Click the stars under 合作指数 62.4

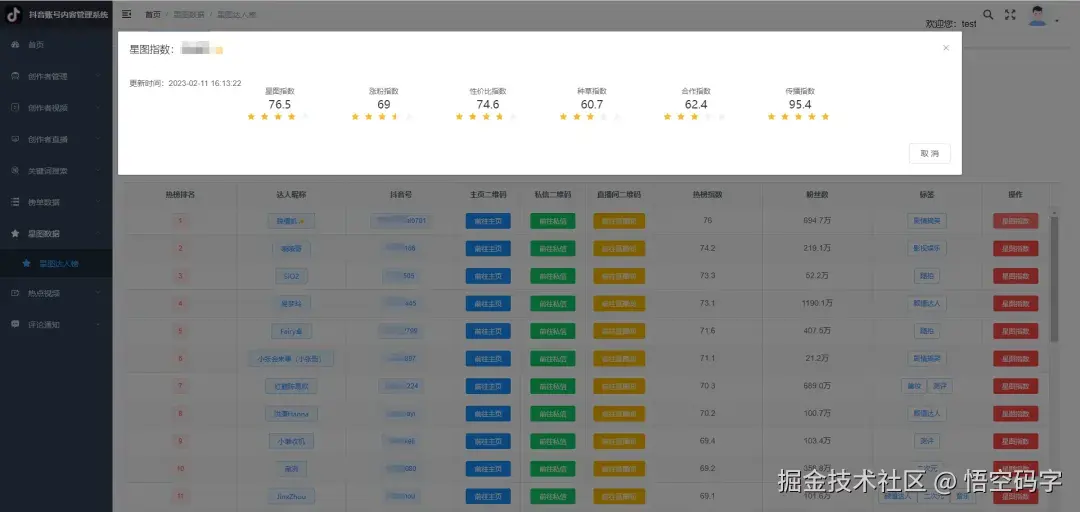696,116
